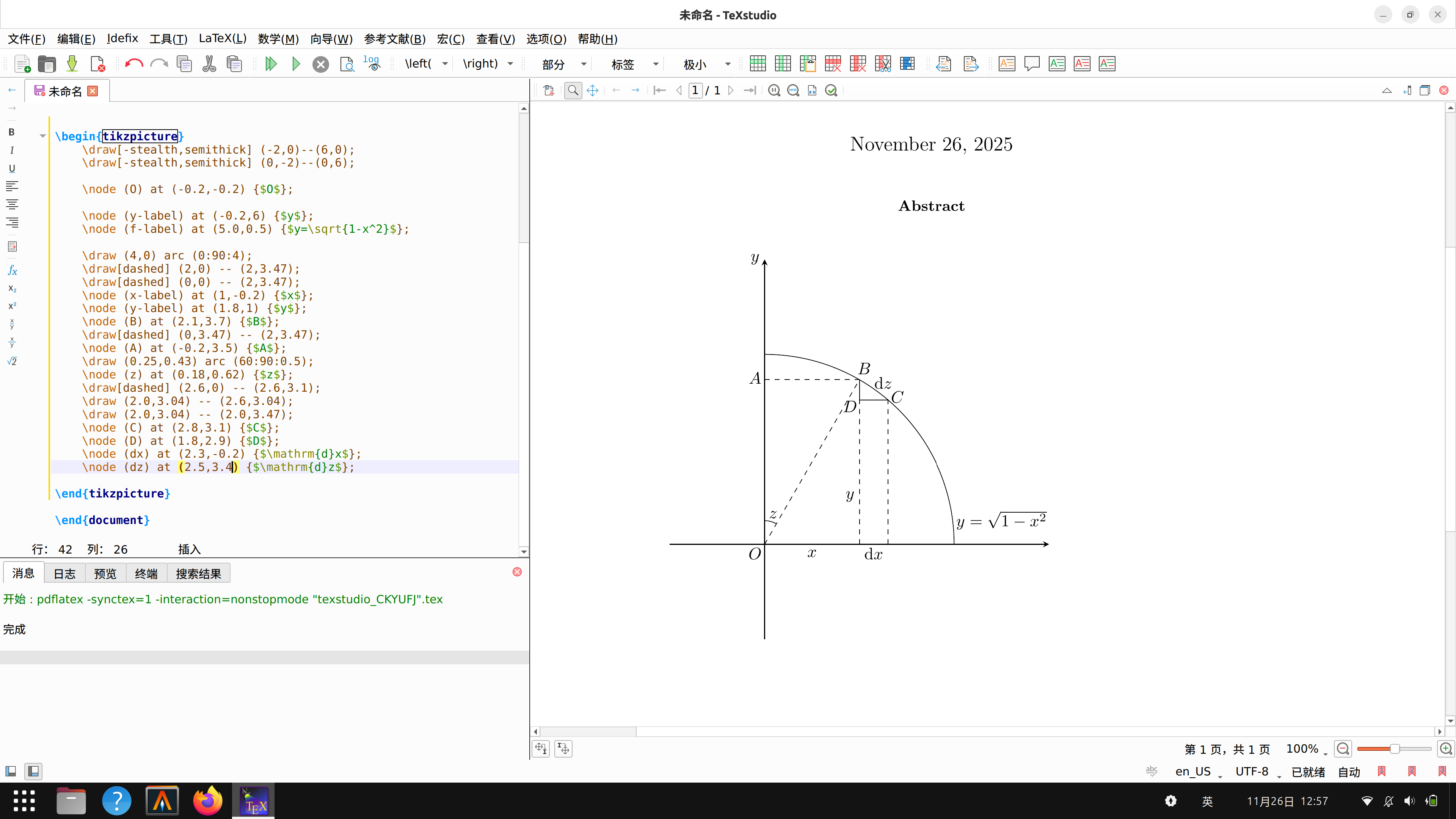1456x819 pixels.
Task: Open the 搜索结果 search results tab
Action: [198, 574]
